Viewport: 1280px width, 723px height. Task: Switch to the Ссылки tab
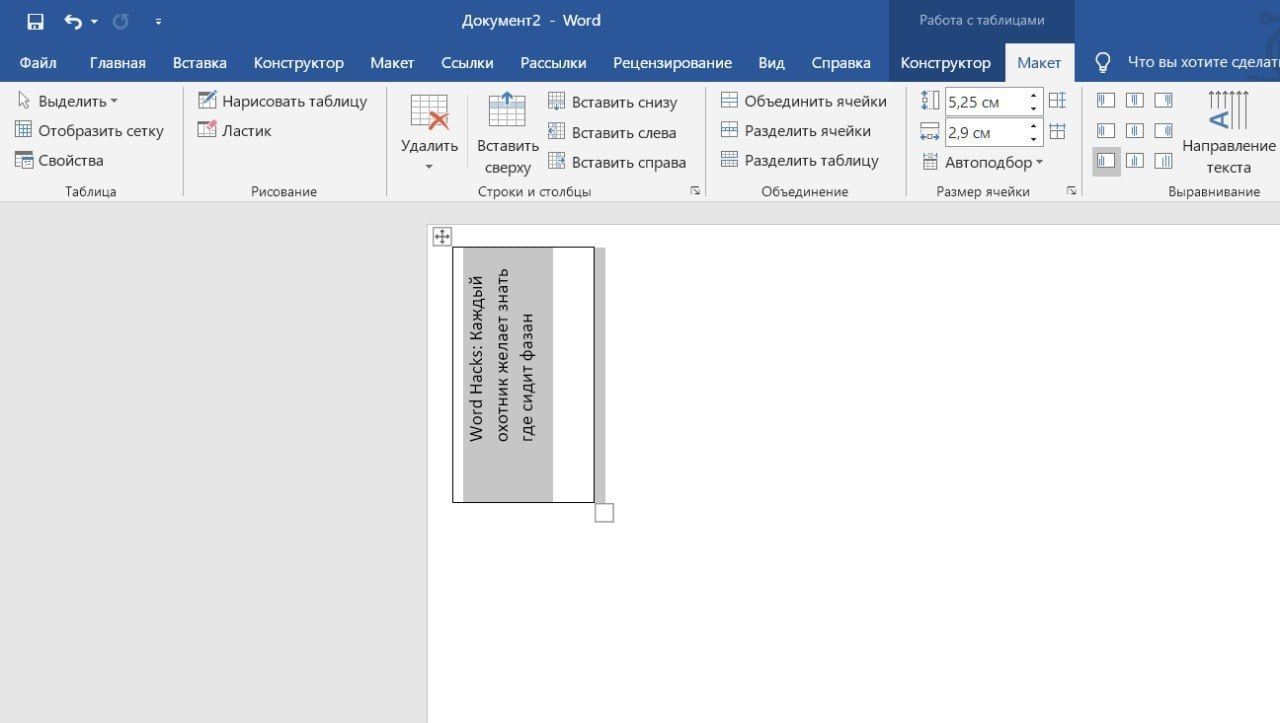[x=467, y=62]
